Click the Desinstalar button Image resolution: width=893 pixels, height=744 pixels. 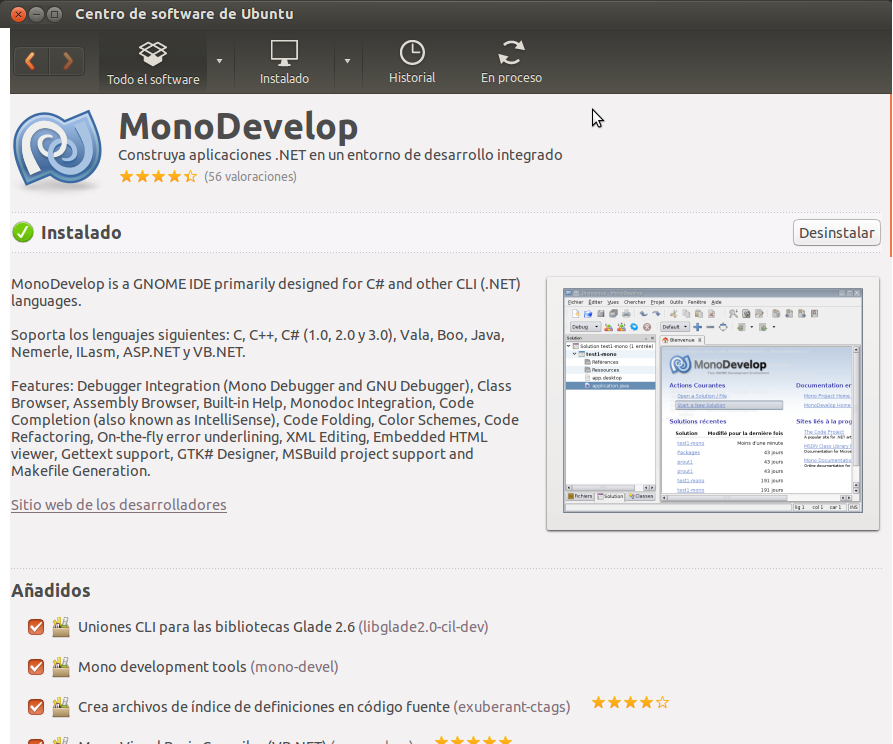click(x=837, y=233)
